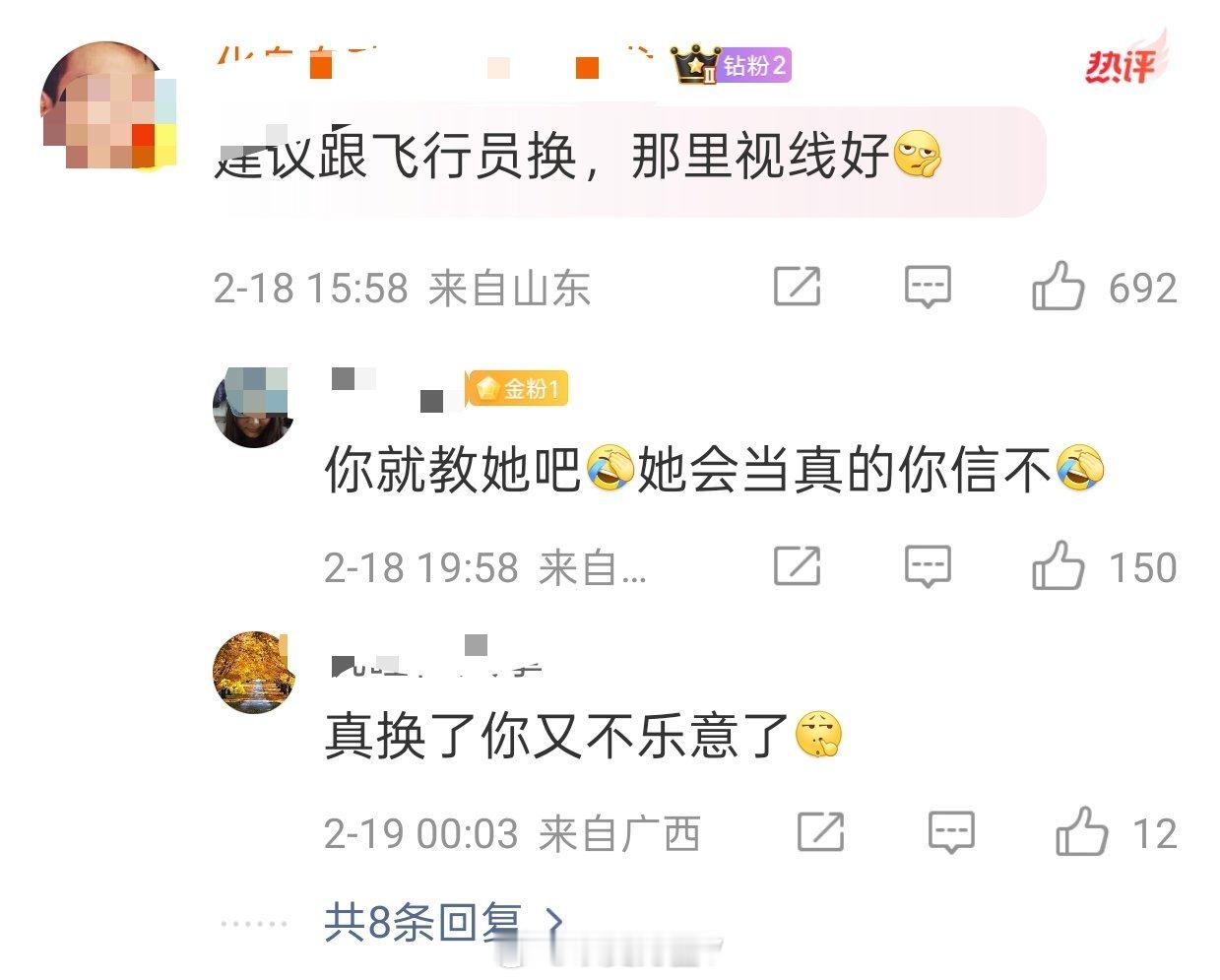
Task: Repost the 2-18 19:58 reply
Action: 797,566
